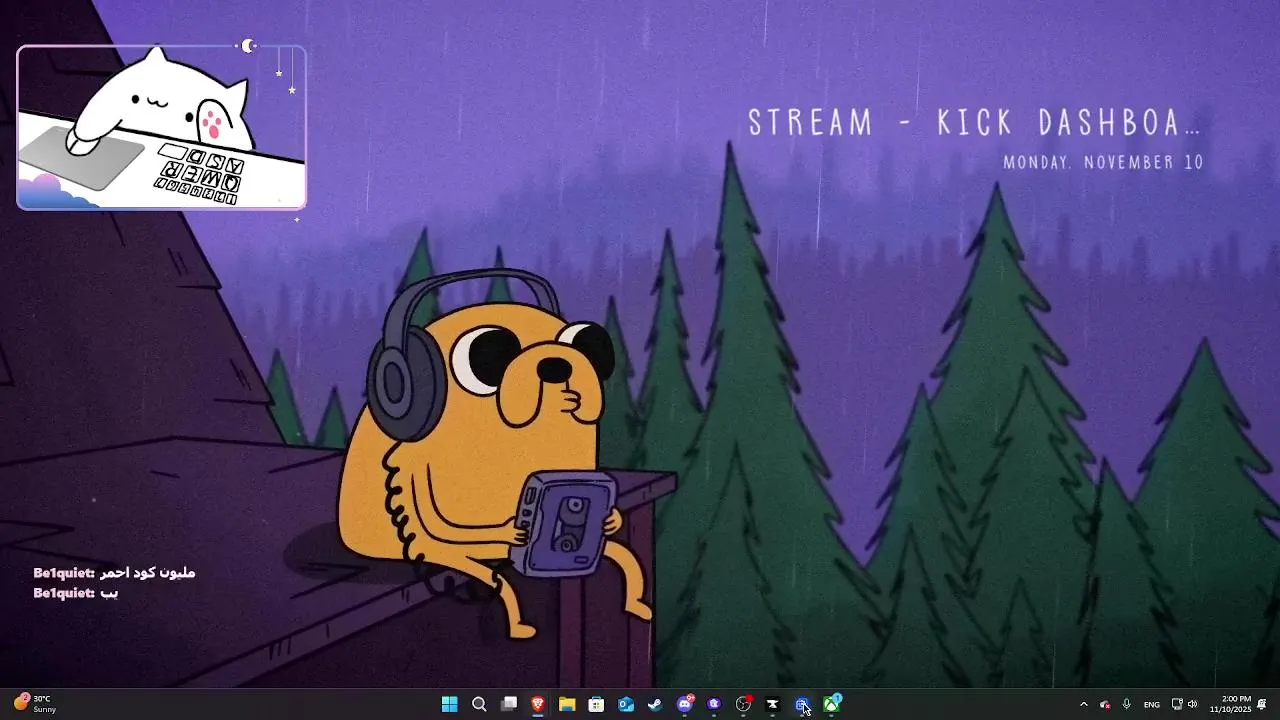Click the "MONDAY, NOVEMBER 10" date text
Image resolution: width=1280 pixels, height=720 pixels.
pos(1104,162)
